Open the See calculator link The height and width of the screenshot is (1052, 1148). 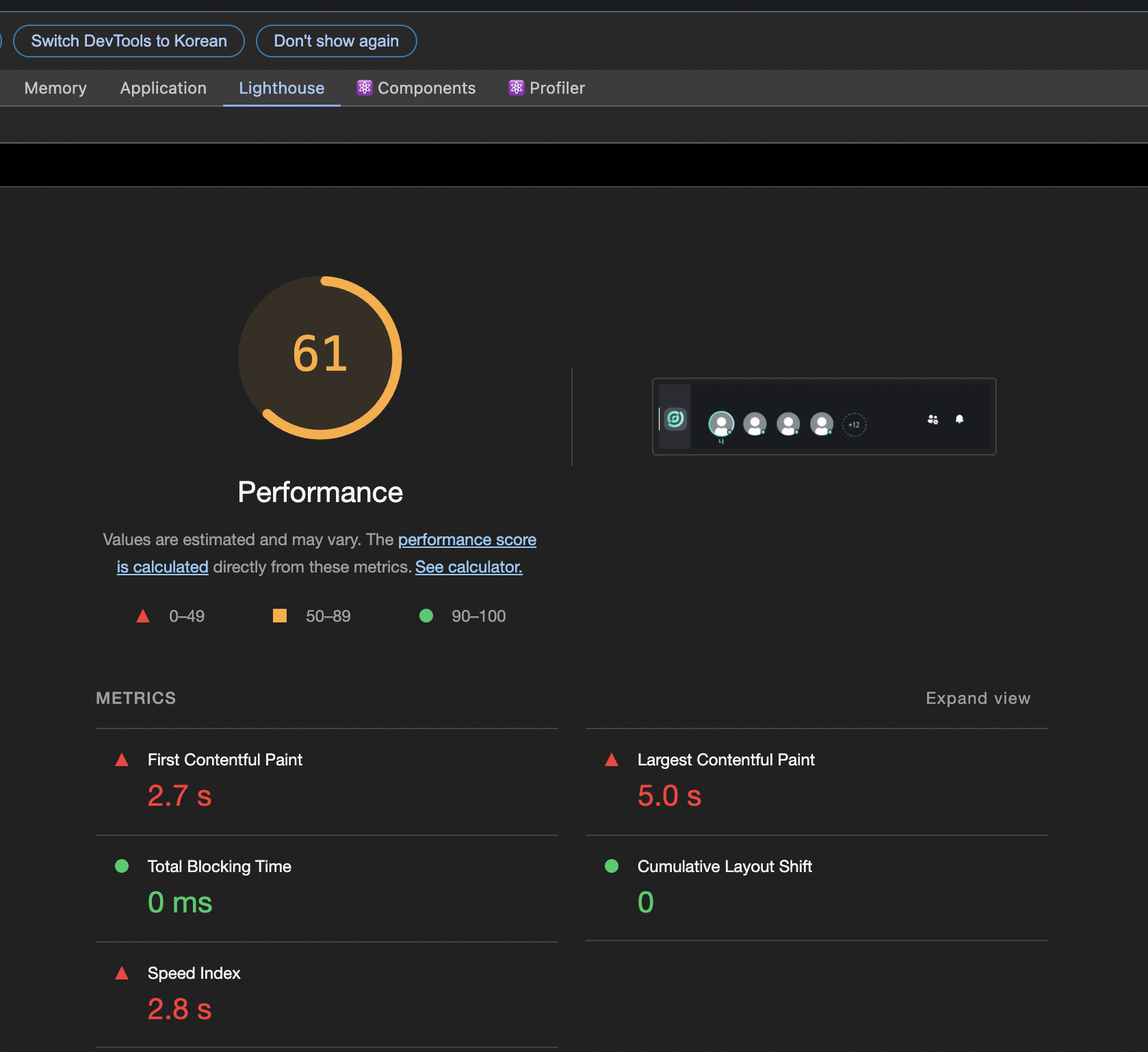[469, 567]
